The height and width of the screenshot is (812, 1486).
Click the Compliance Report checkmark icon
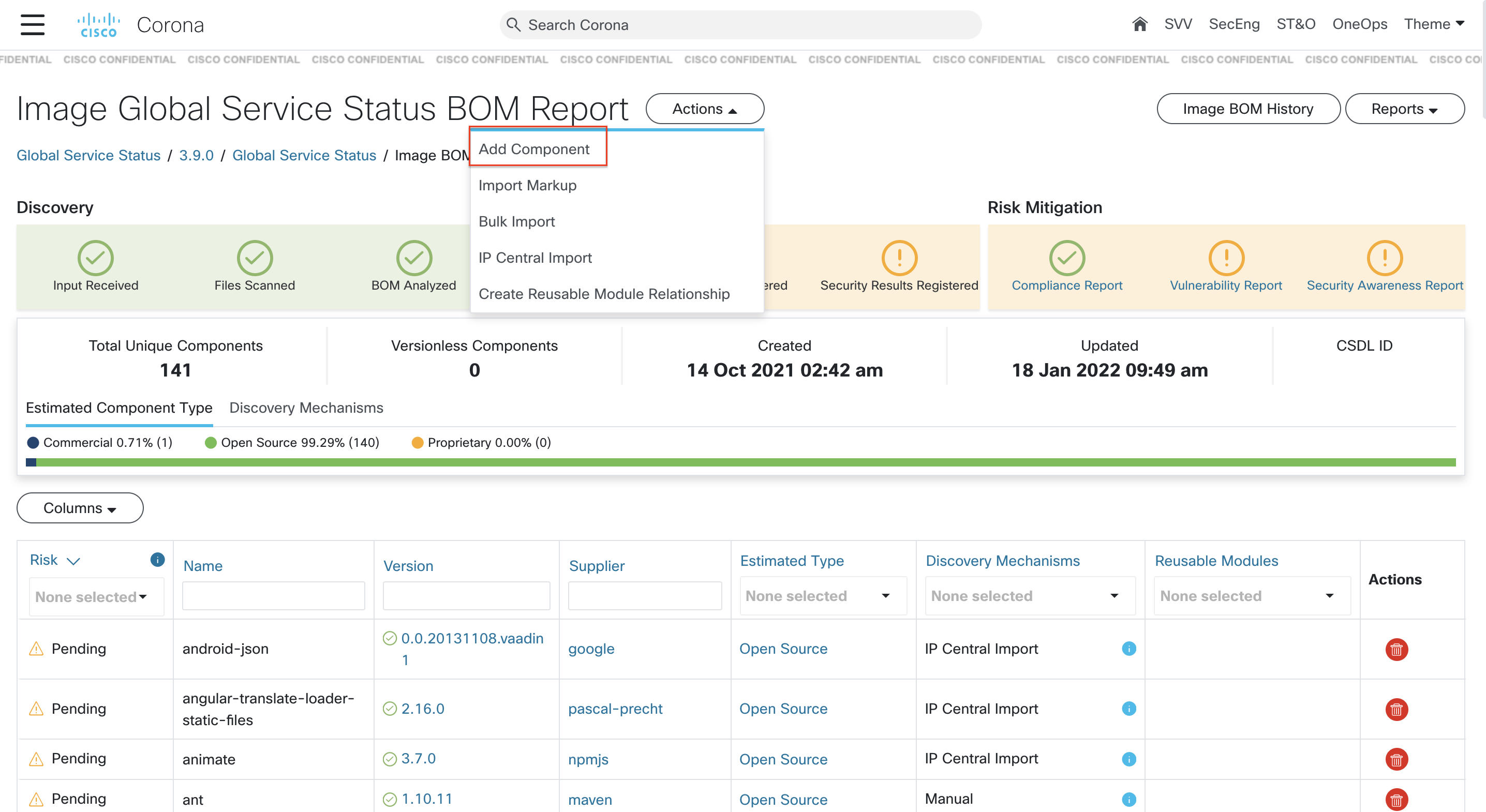pyautogui.click(x=1067, y=258)
